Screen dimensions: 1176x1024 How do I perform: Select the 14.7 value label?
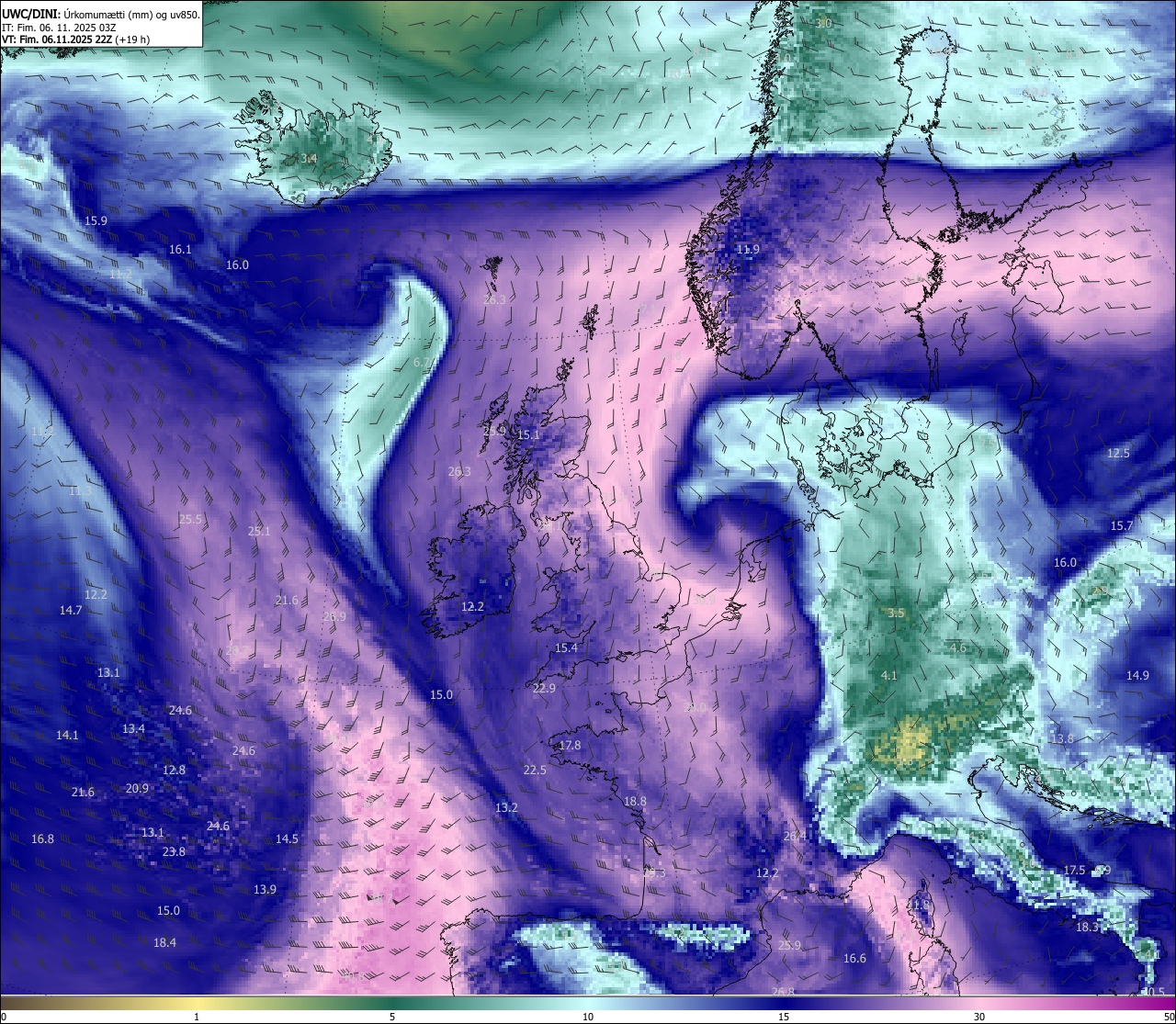pyautogui.click(x=71, y=610)
